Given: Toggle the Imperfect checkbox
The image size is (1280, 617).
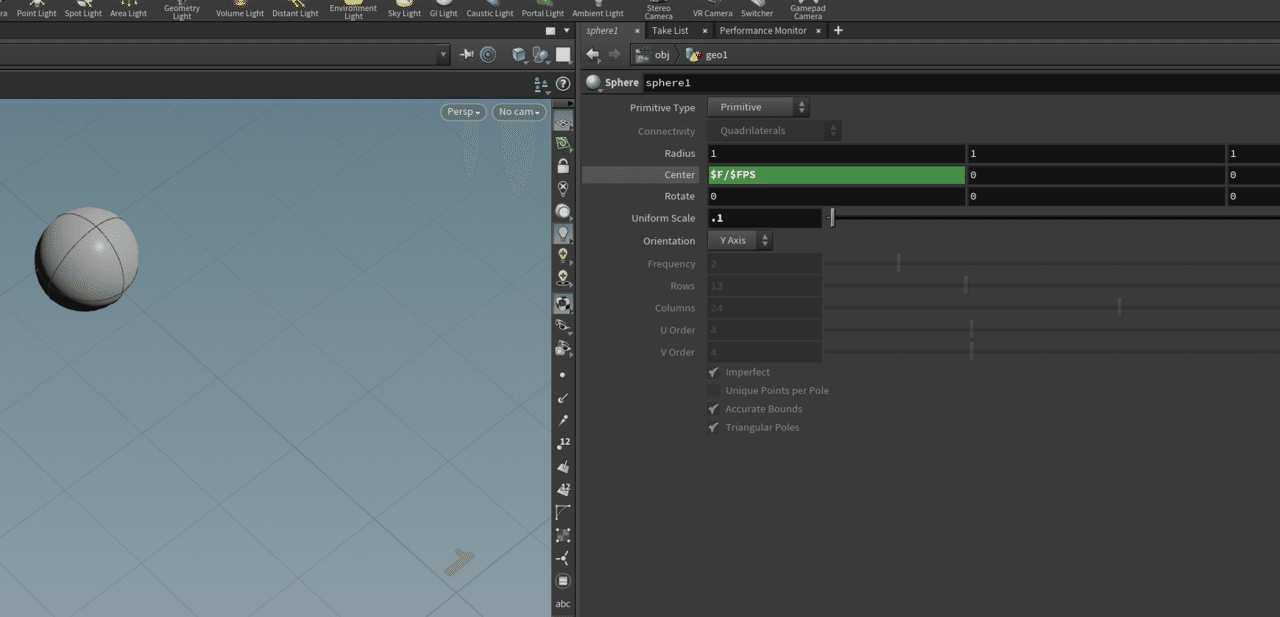Looking at the screenshot, I should (714, 372).
